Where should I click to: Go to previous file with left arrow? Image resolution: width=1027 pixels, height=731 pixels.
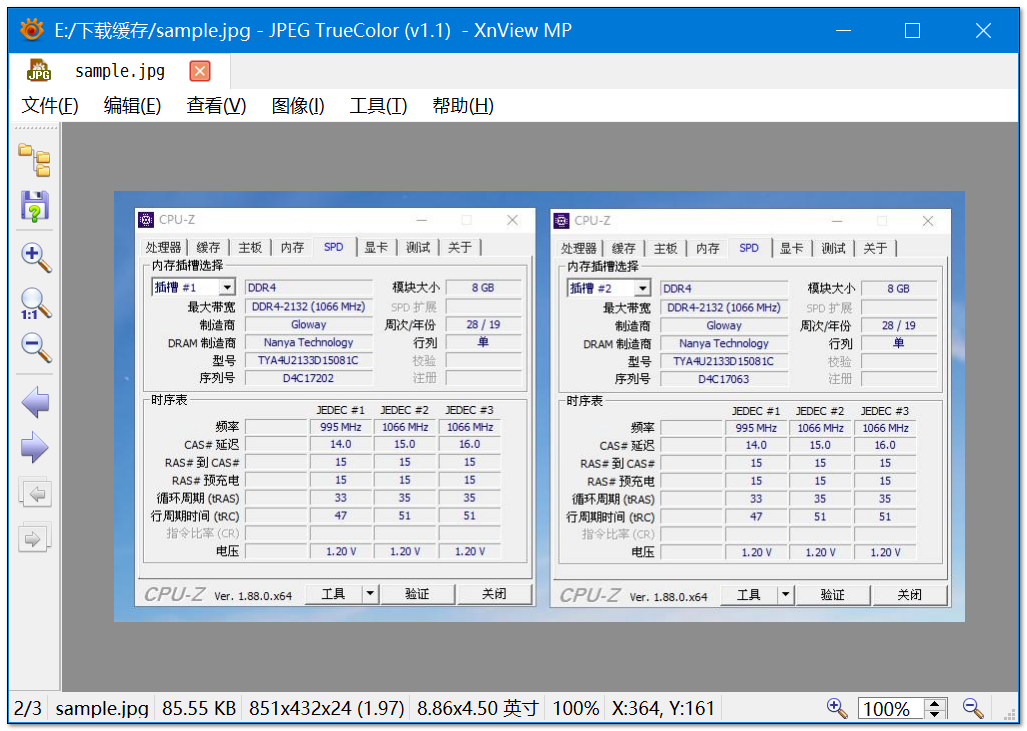tap(35, 403)
